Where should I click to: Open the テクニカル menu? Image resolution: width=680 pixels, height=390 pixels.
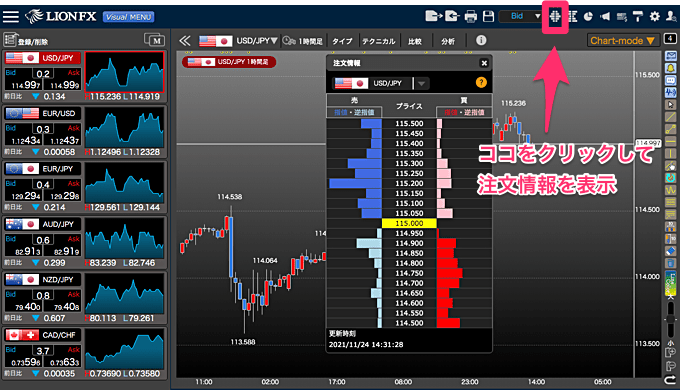379,41
